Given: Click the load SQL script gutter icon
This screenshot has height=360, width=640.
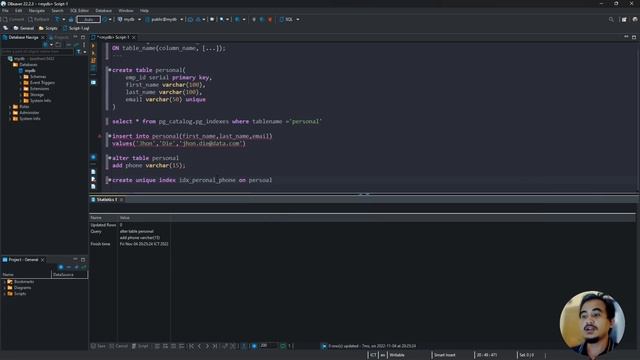Looking at the screenshot, I should pos(93,172).
